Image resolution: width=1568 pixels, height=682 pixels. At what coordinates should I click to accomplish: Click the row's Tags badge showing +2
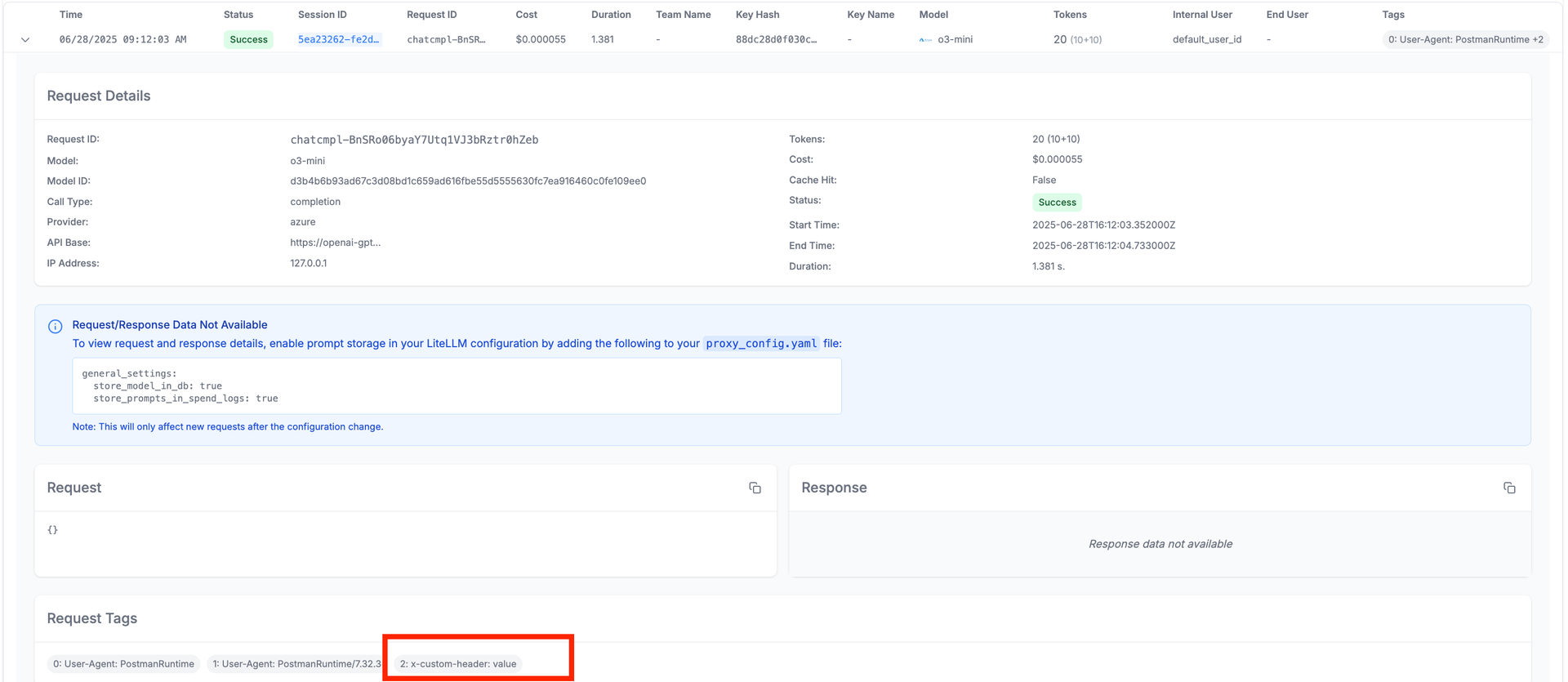[1465, 39]
